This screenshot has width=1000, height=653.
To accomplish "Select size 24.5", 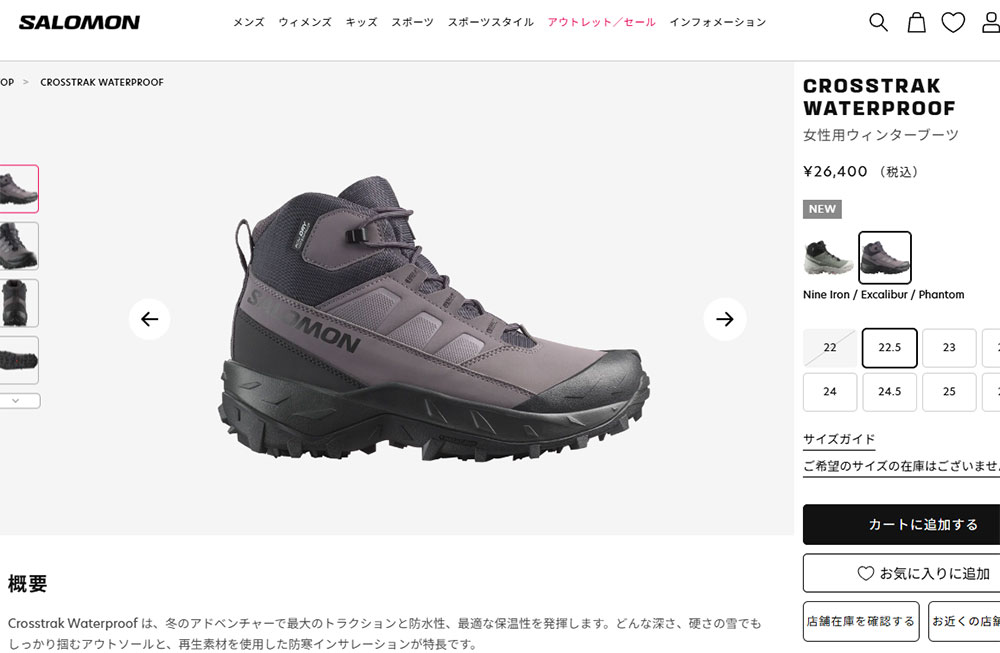I will point(889,392).
